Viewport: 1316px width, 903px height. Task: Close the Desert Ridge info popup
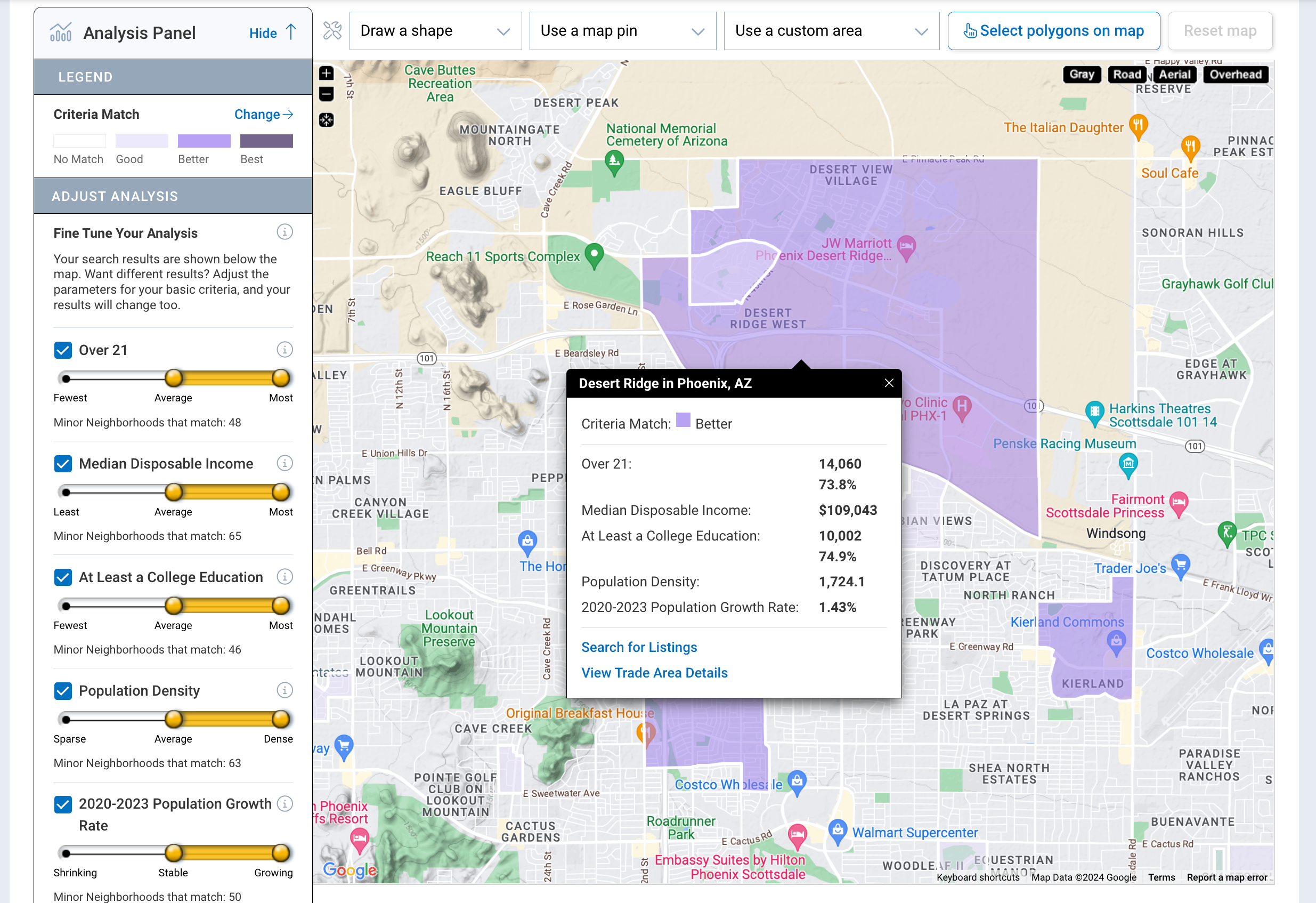pos(889,383)
